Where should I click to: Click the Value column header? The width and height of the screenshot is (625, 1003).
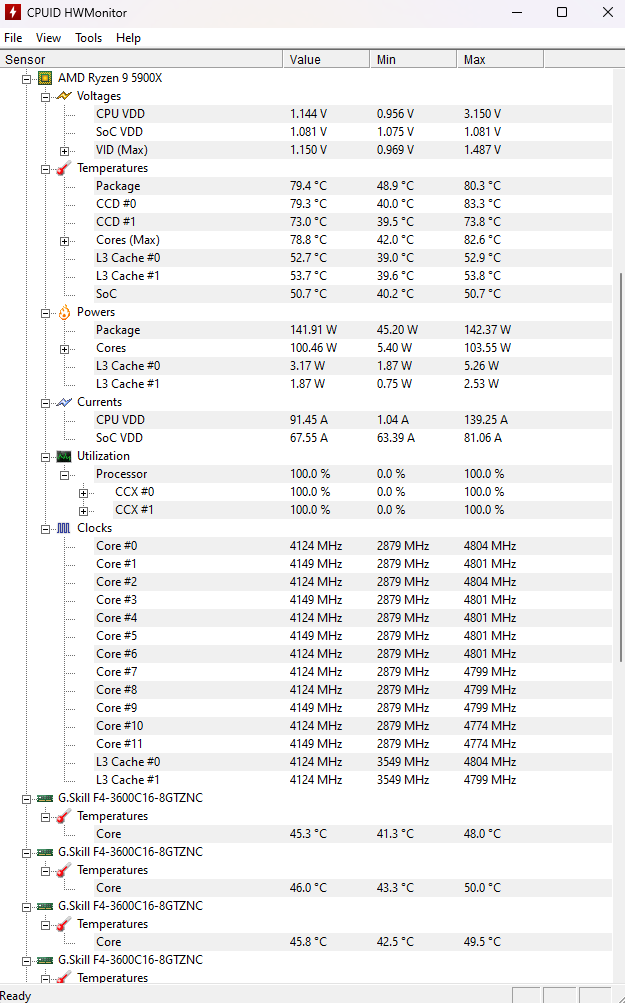coord(326,59)
